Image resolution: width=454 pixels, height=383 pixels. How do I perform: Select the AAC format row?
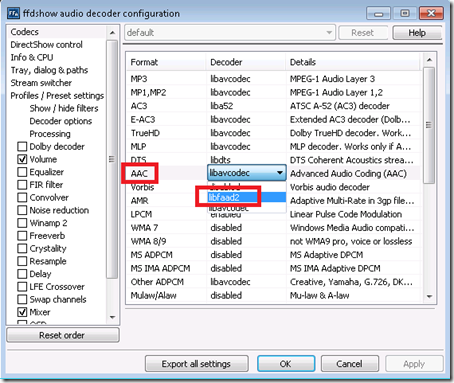pos(273,173)
